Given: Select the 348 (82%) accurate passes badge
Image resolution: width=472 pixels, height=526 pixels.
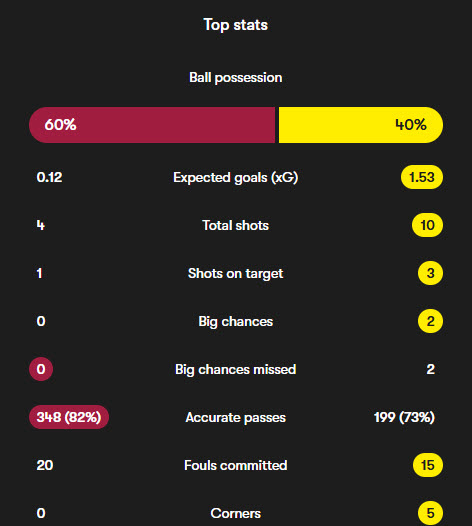Looking at the screenshot, I should click(69, 417).
